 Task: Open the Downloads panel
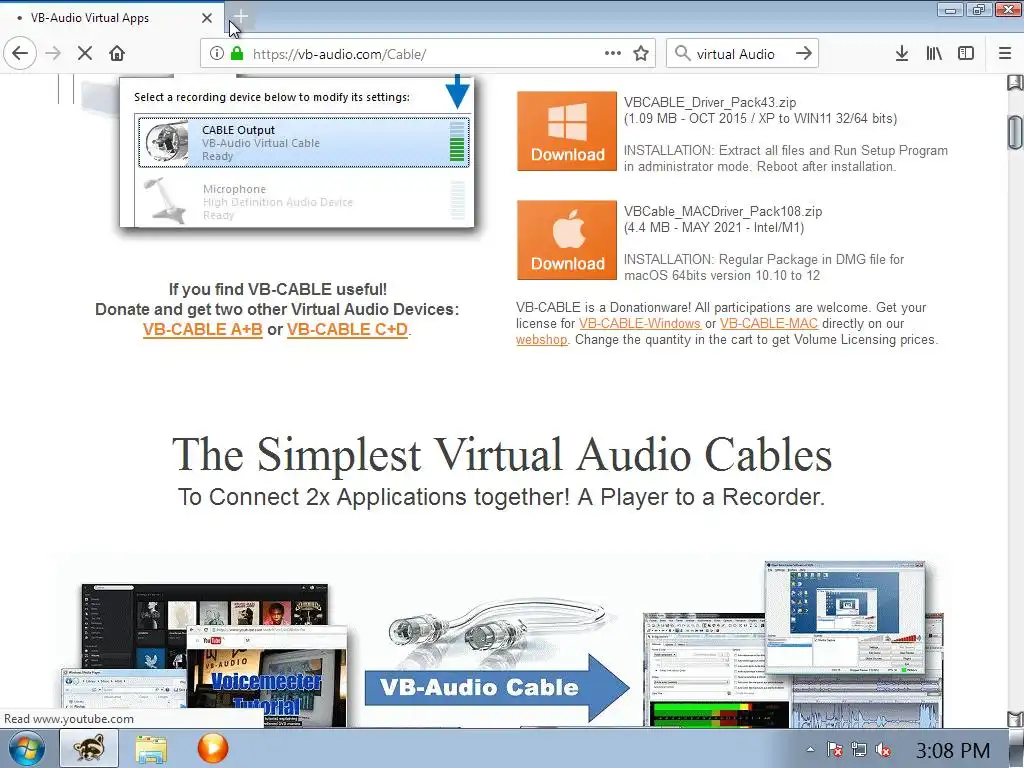(x=902, y=54)
